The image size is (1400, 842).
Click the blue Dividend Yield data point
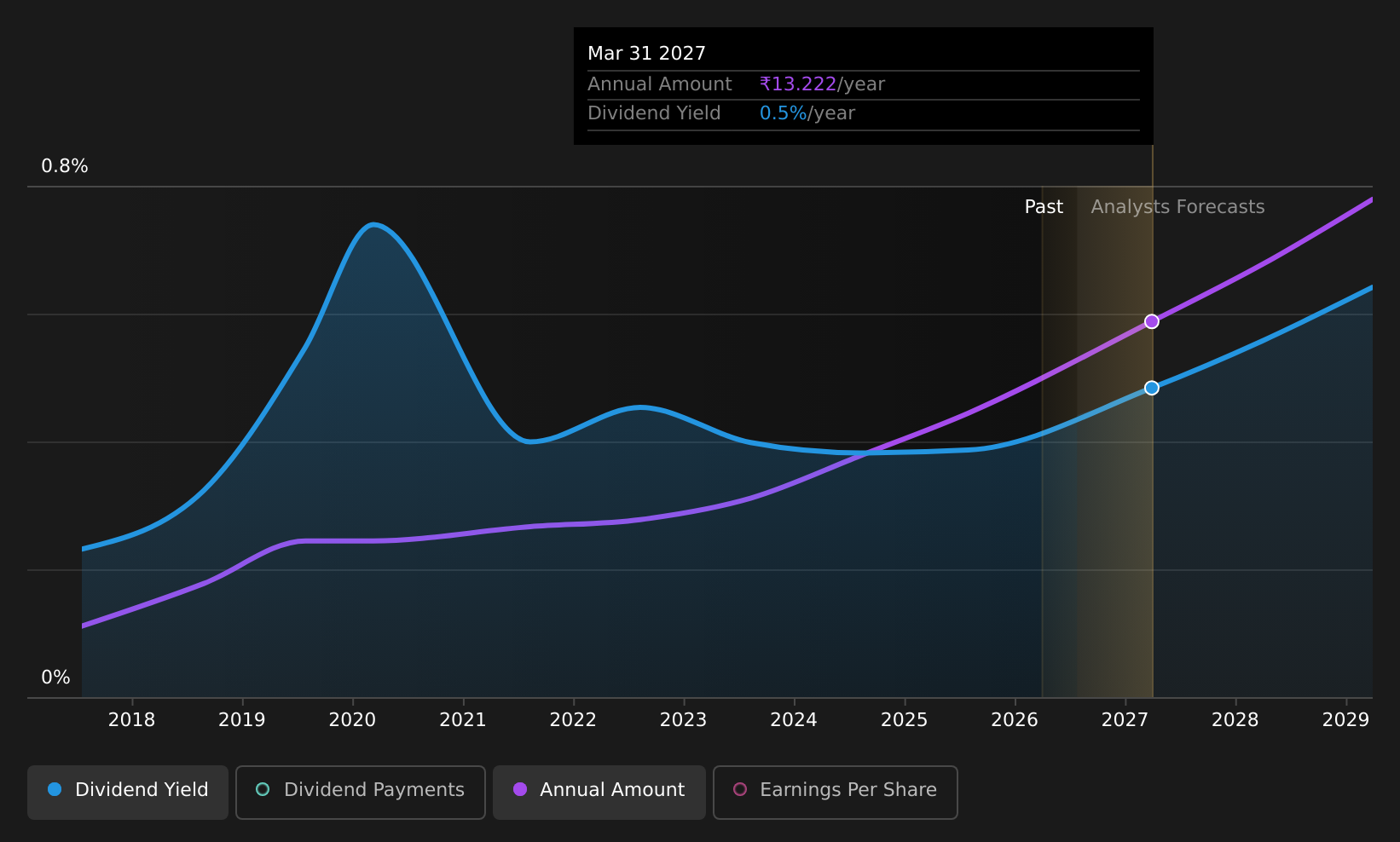(1151, 388)
